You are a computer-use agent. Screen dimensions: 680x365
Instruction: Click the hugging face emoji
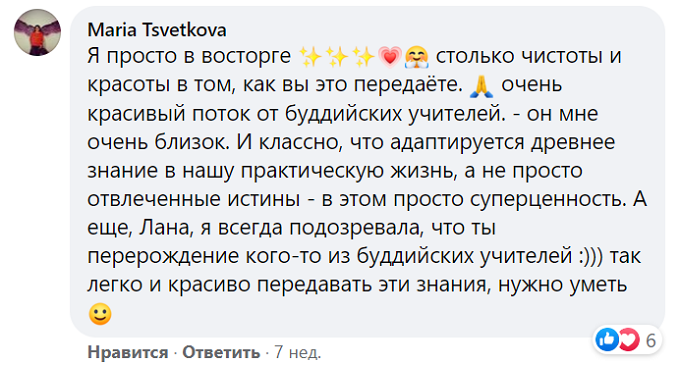(417, 57)
